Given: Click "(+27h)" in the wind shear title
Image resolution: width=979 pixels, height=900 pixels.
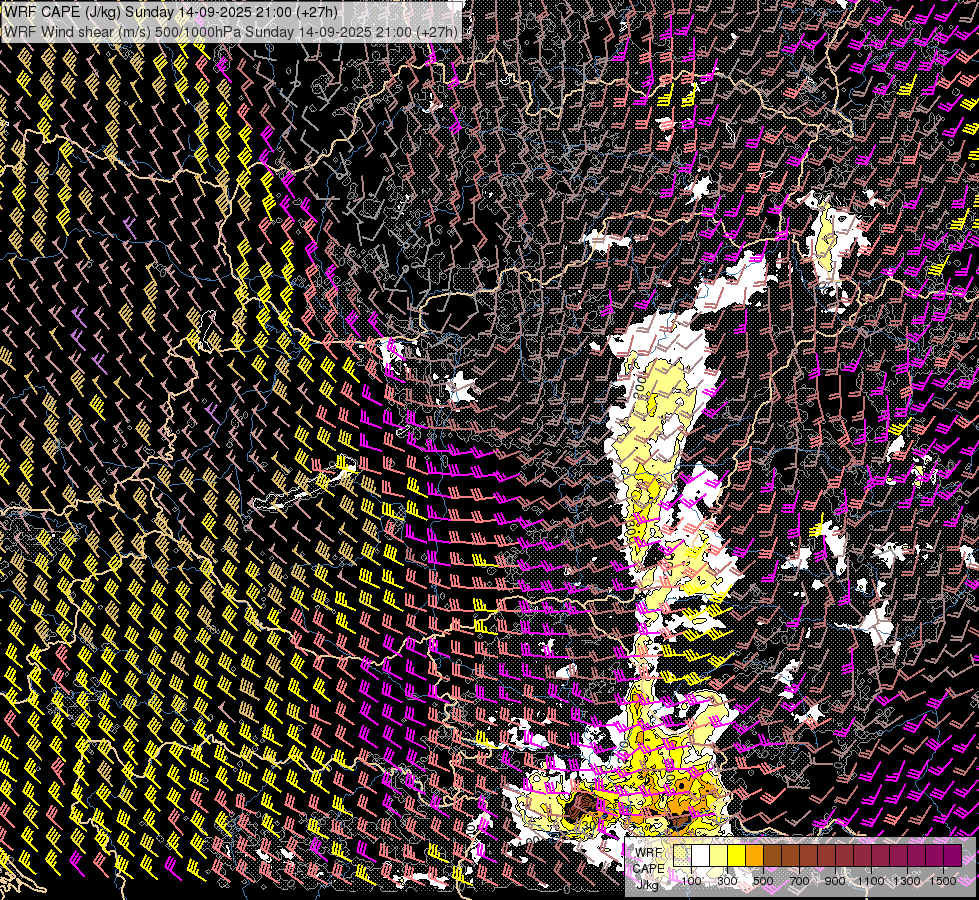Looking at the screenshot, I should pos(435,31).
